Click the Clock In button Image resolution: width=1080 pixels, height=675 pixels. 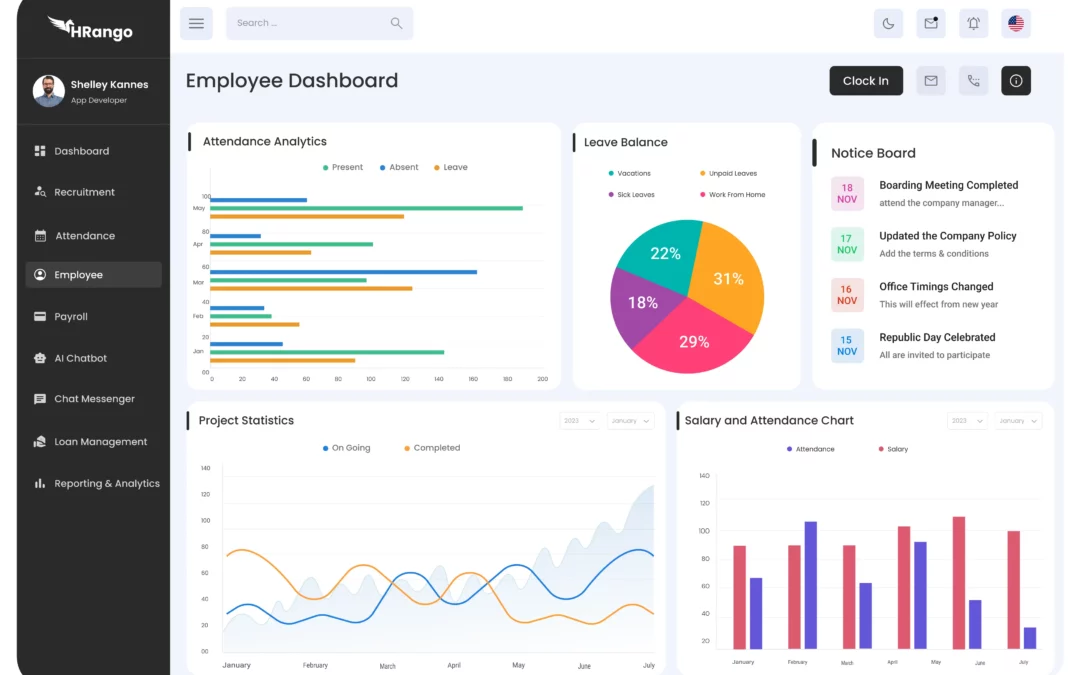click(x=866, y=81)
